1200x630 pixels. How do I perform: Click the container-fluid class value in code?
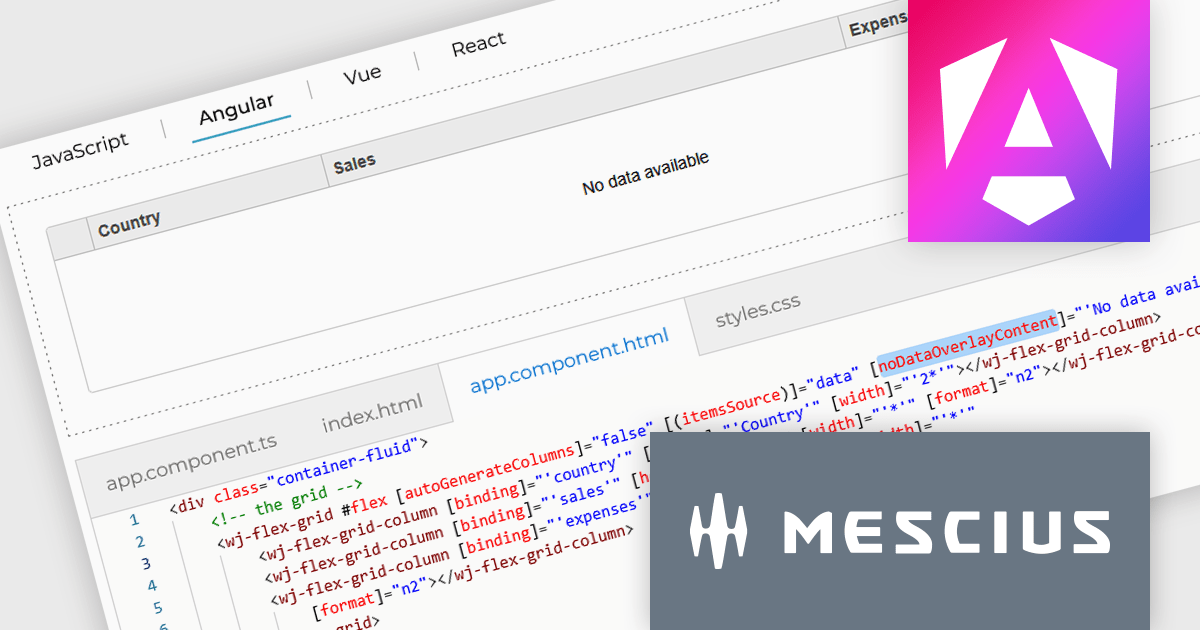tap(347, 462)
